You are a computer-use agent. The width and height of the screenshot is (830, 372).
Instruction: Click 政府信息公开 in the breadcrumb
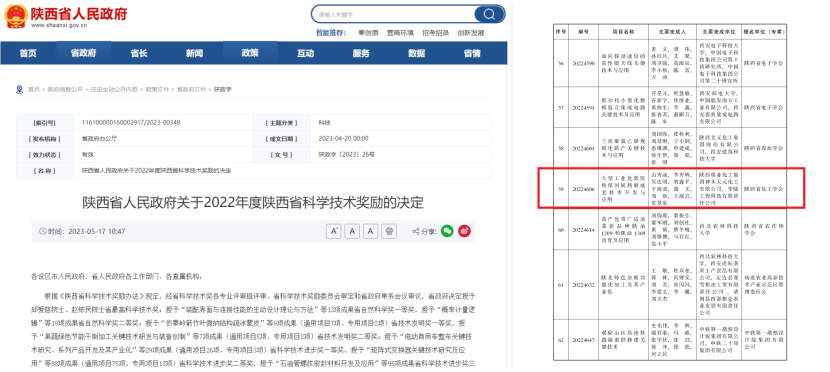tap(65, 89)
